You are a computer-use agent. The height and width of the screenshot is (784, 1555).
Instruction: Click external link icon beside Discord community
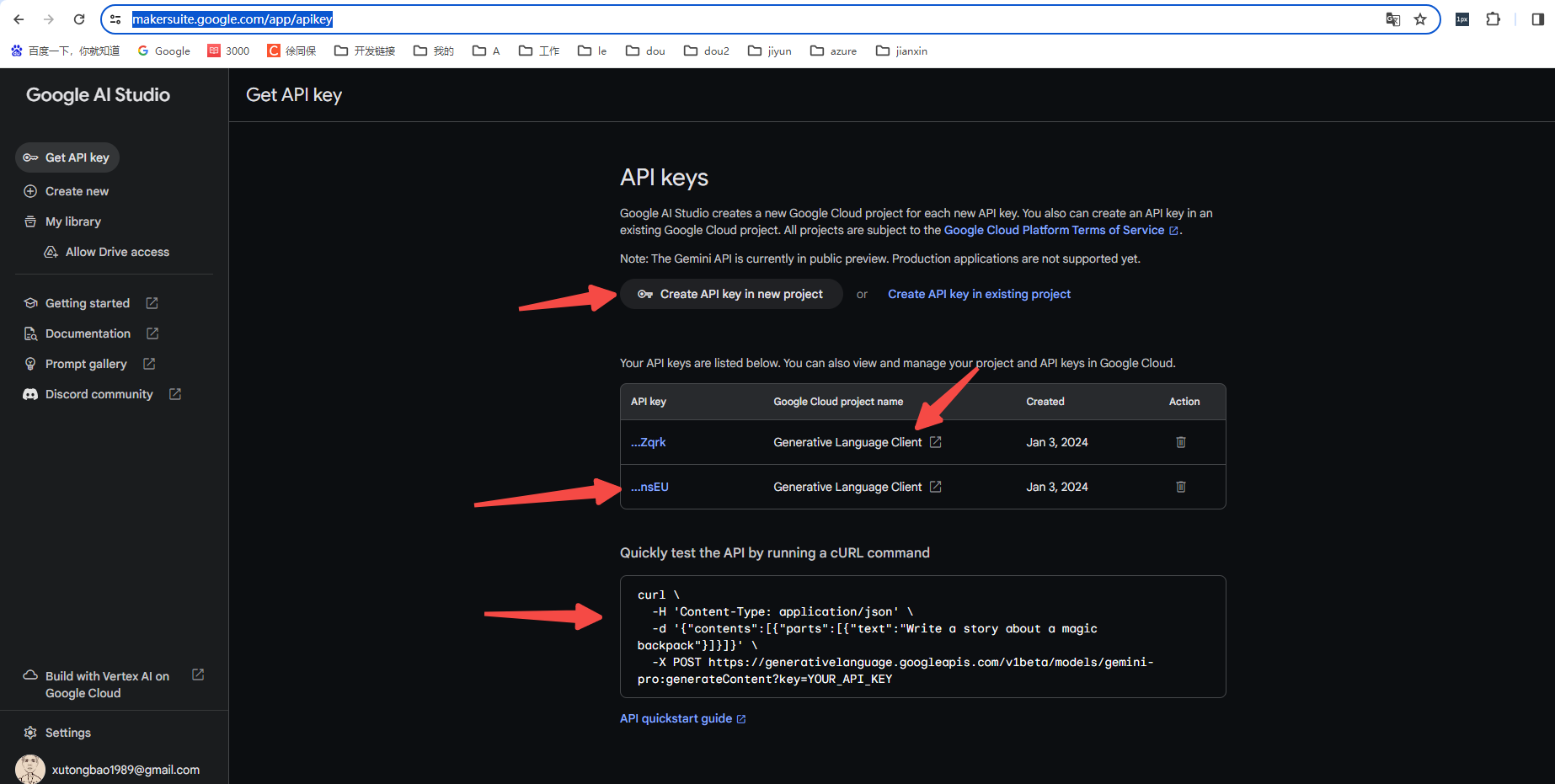click(175, 394)
